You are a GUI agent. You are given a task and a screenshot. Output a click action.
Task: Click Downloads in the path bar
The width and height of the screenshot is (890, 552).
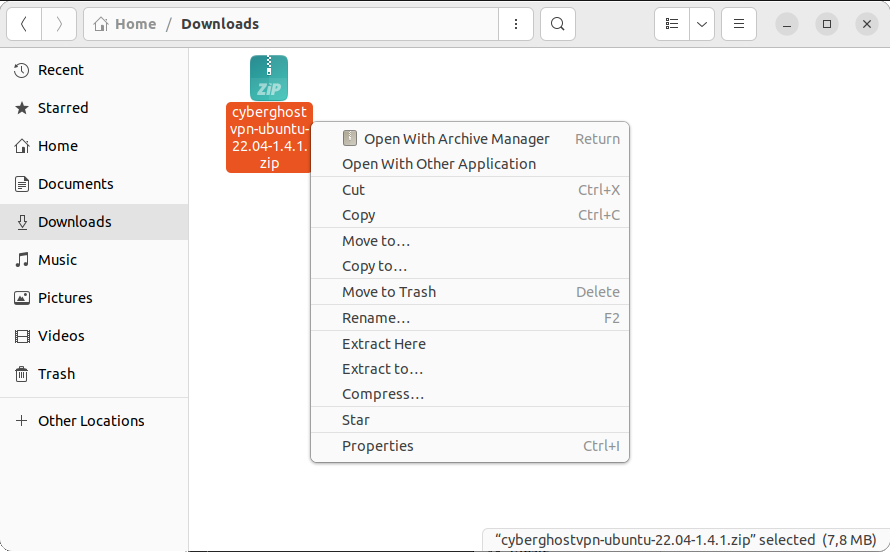pos(220,24)
